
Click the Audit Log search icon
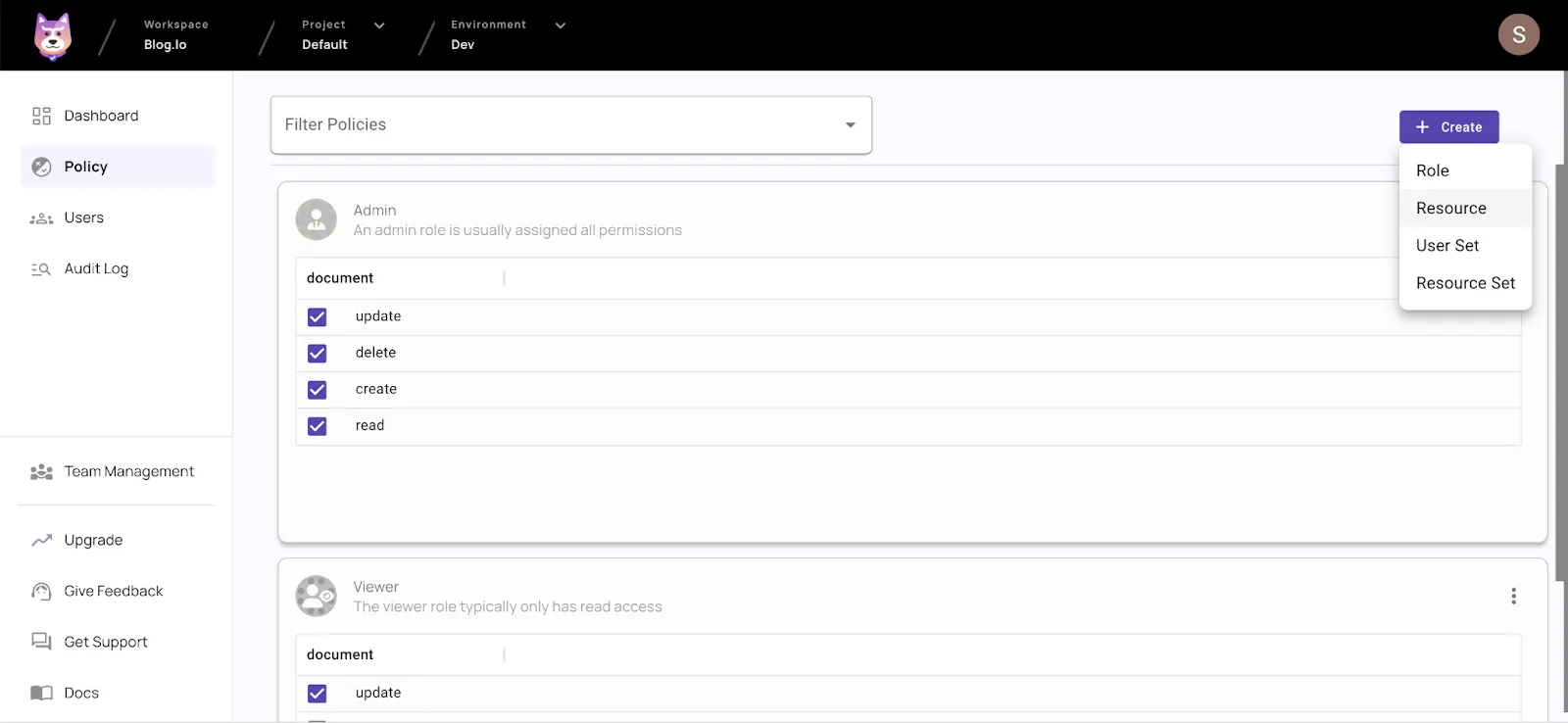coord(41,269)
